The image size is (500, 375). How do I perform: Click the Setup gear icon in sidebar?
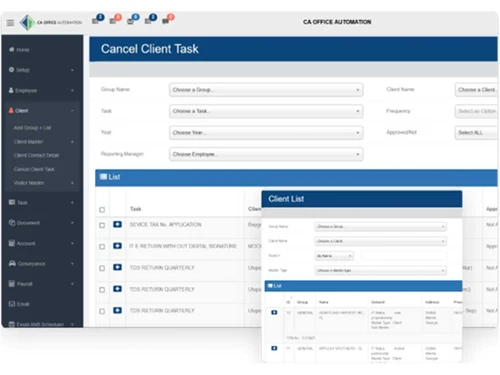point(12,69)
